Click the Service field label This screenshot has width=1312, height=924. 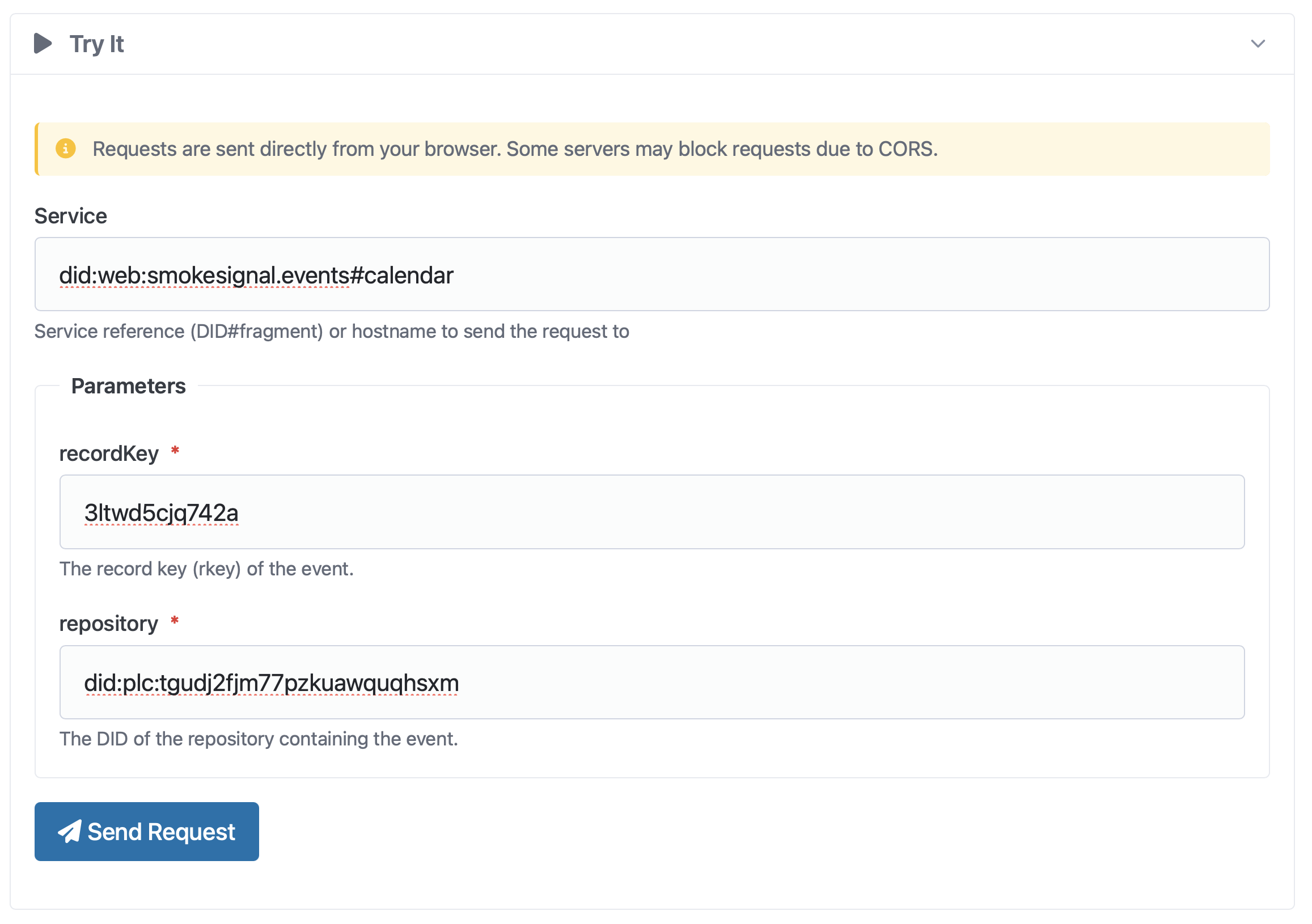pyautogui.click(x=71, y=216)
